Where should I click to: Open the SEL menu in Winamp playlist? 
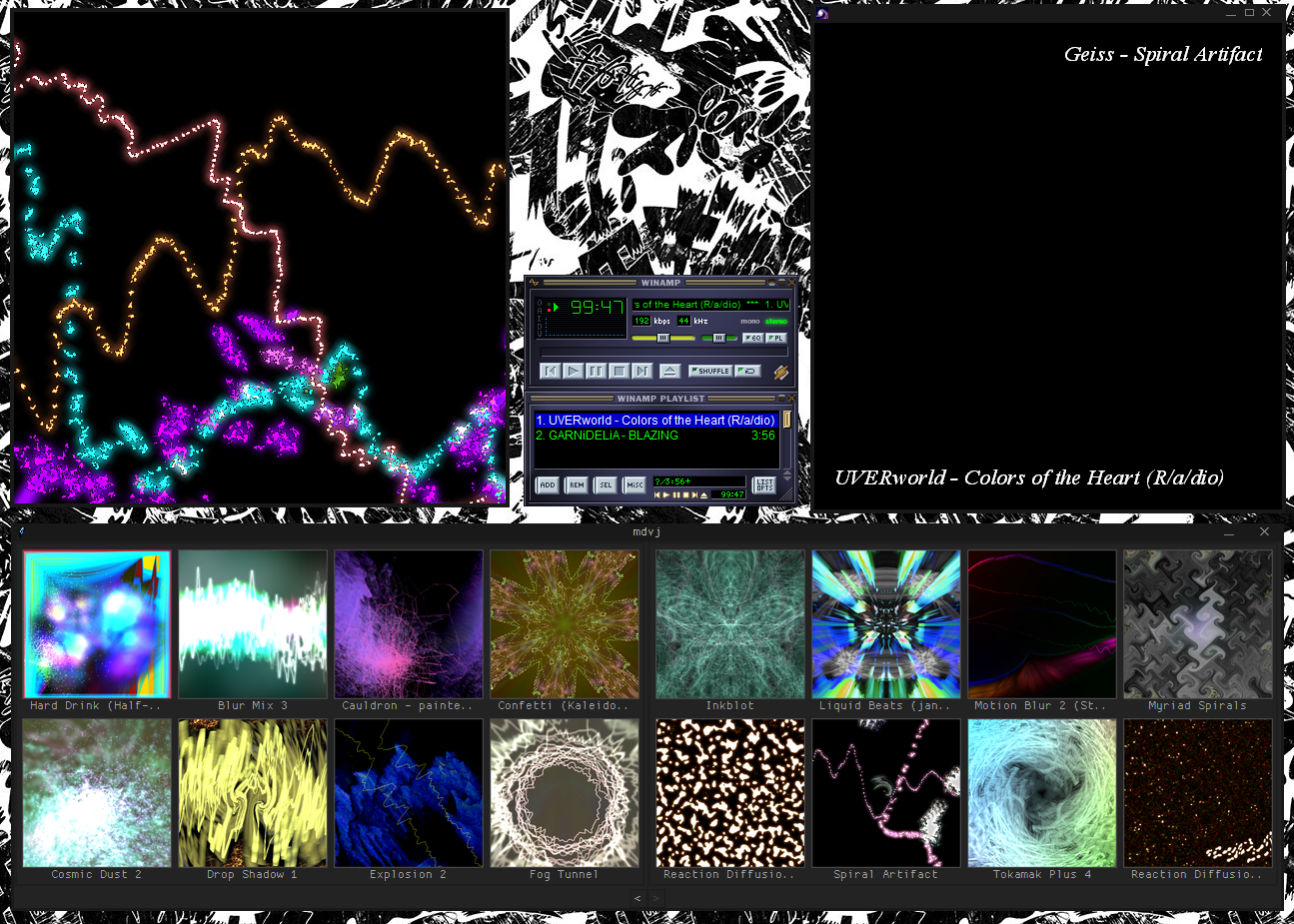point(606,484)
